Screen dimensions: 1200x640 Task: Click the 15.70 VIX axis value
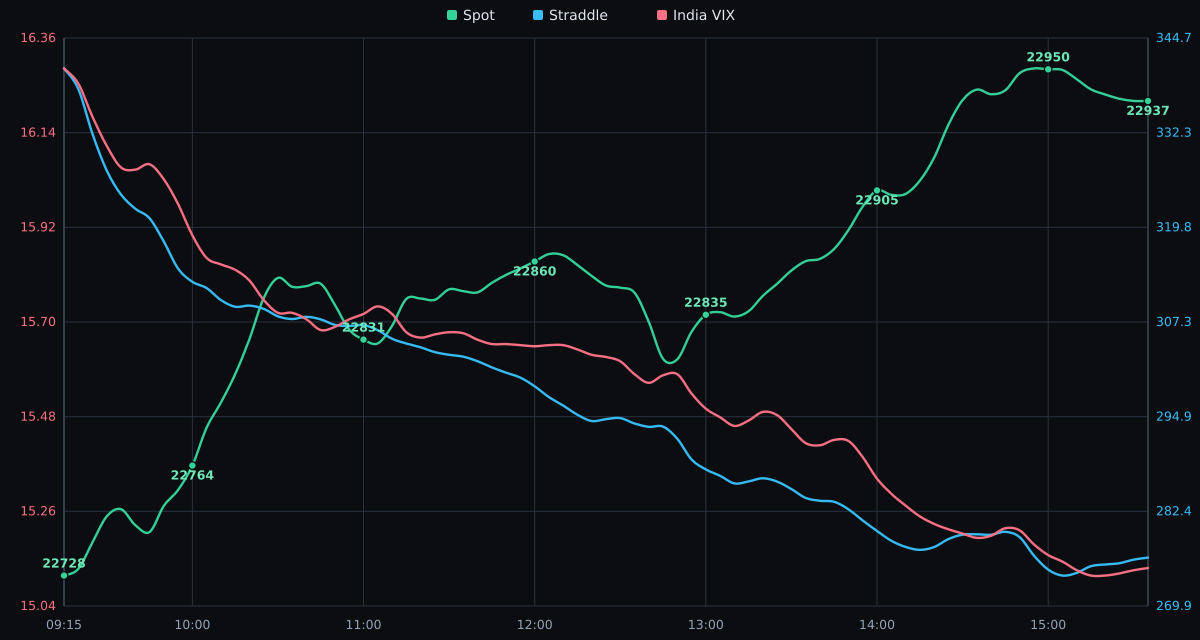click(x=38, y=322)
